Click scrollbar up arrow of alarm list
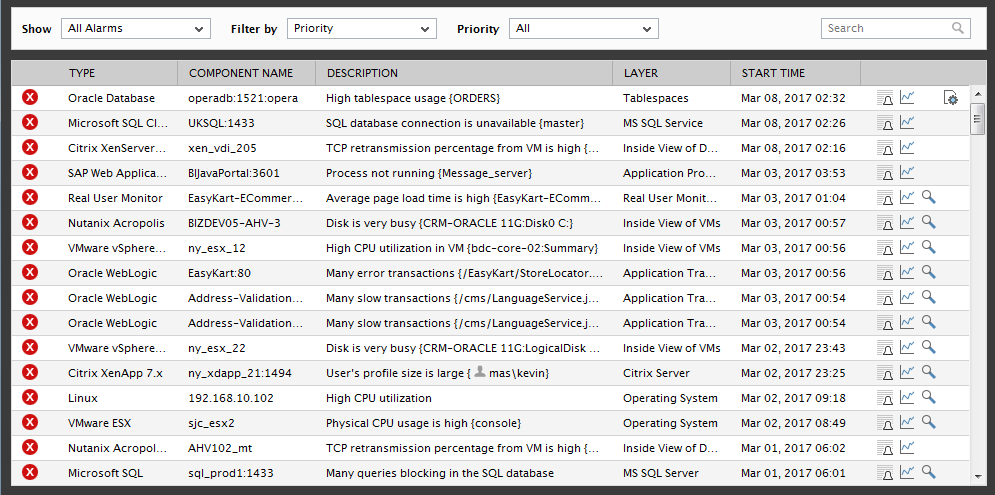 [977, 94]
